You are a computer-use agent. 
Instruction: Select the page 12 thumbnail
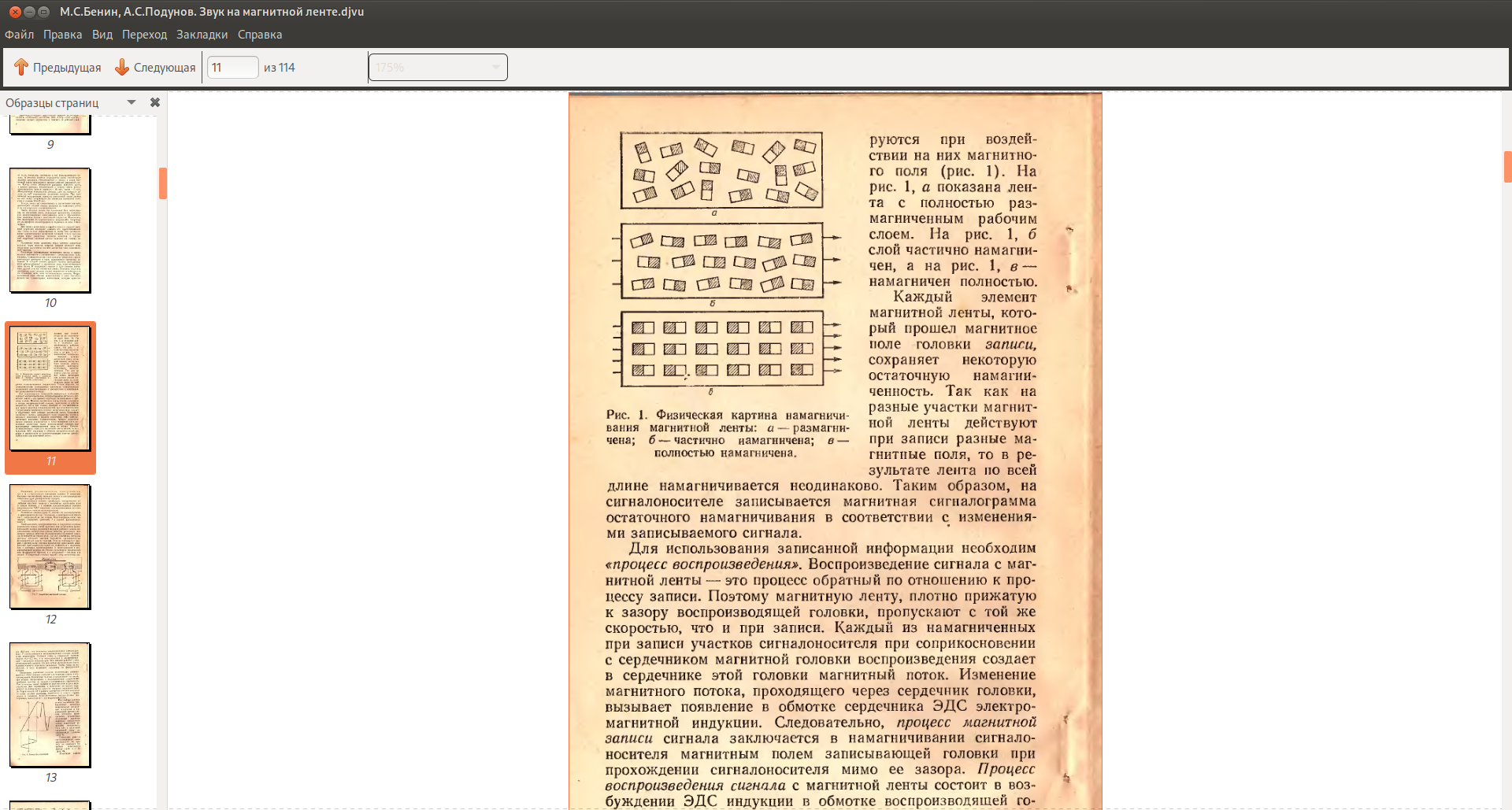(x=50, y=546)
